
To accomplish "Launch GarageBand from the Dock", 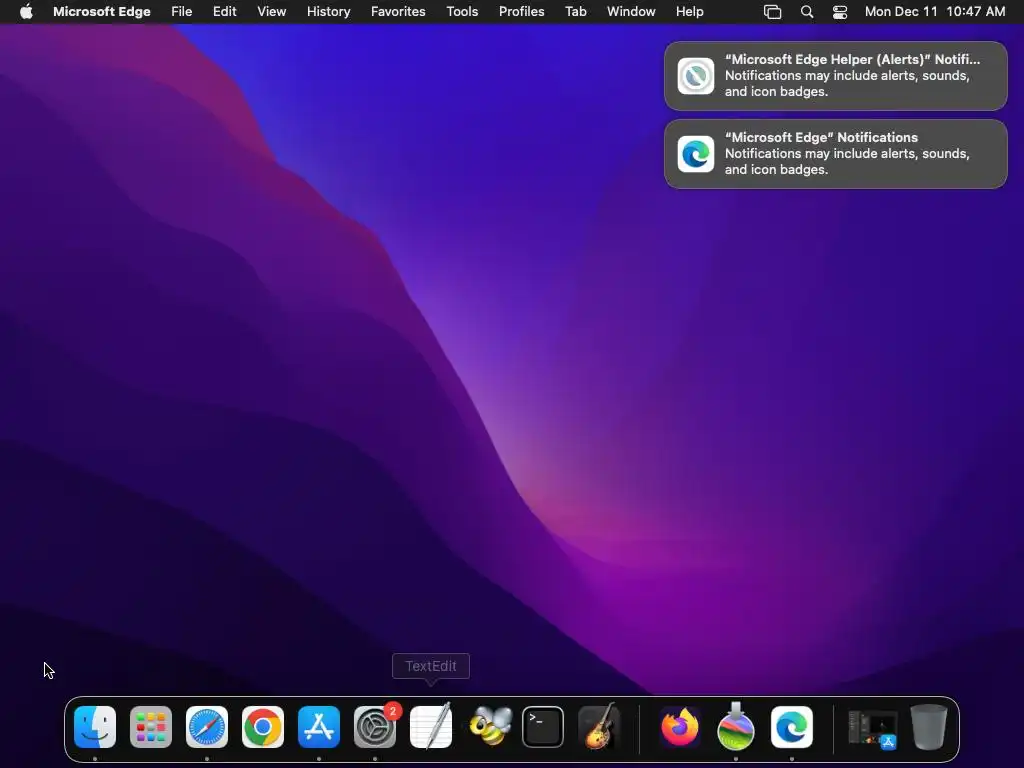I will pos(599,727).
